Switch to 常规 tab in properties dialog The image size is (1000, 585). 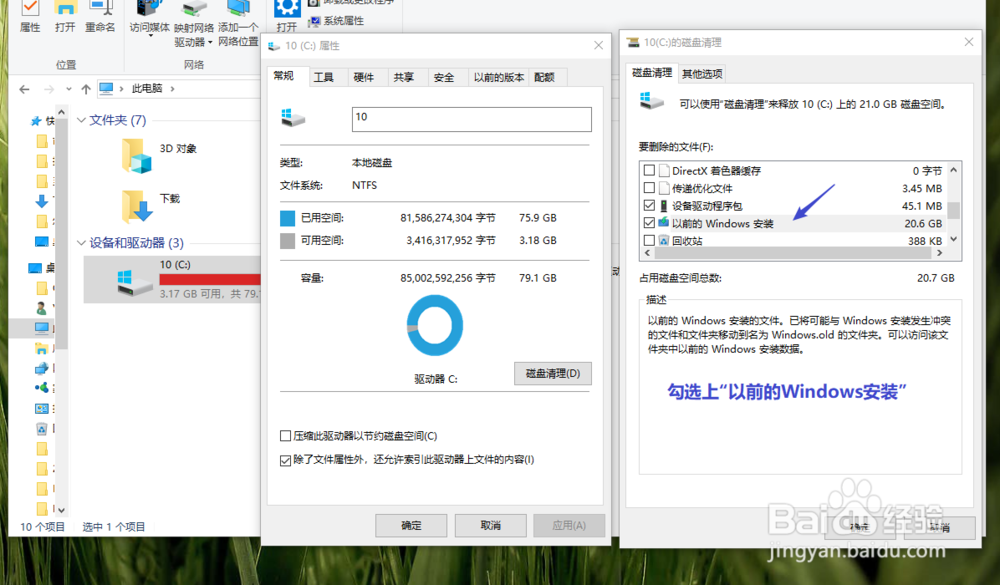(x=284, y=76)
